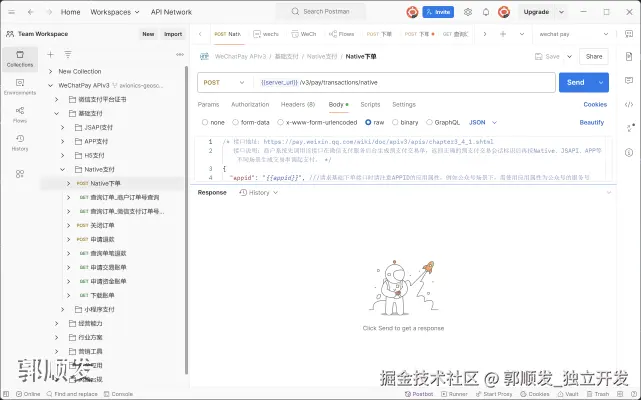641x400 pixels.
Task: Switch to the Headers (8) tab
Action: click(x=298, y=105)
